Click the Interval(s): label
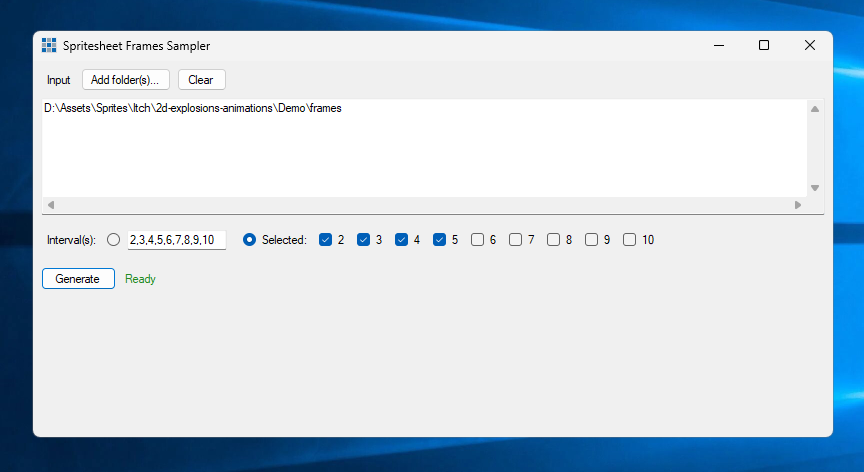Screen dimensions: 864x472 [x=71, y=240]
